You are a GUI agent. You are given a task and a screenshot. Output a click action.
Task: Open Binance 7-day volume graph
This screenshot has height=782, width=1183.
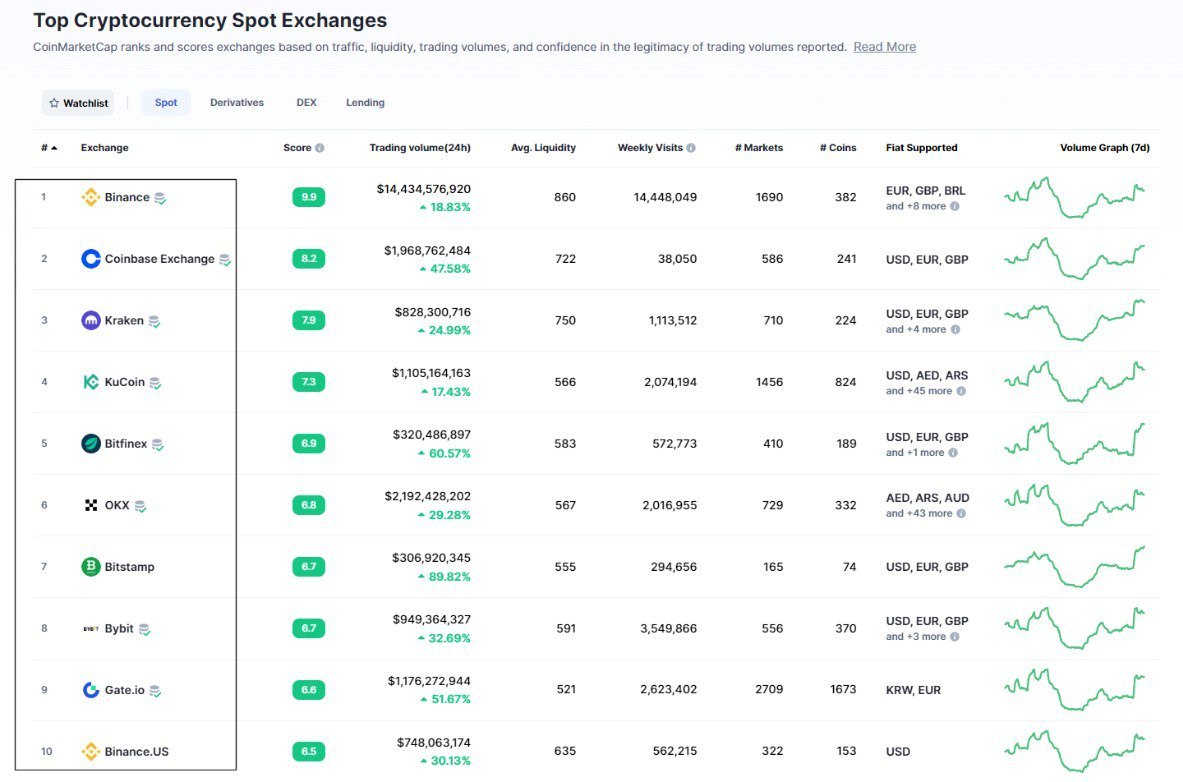pyautogui.click(x=1074, y=197)
